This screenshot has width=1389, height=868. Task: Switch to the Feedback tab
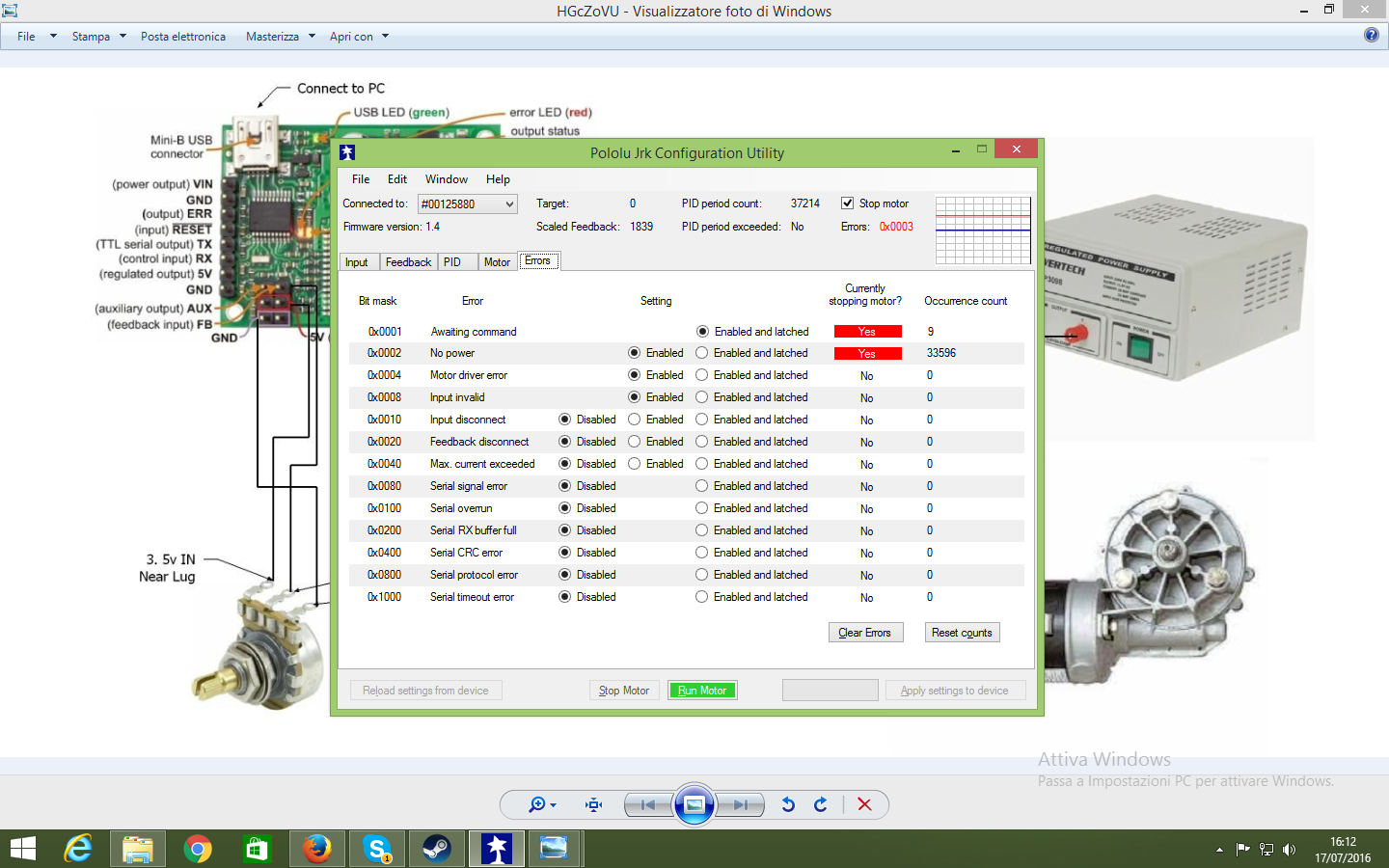click(x=408, y=262)
